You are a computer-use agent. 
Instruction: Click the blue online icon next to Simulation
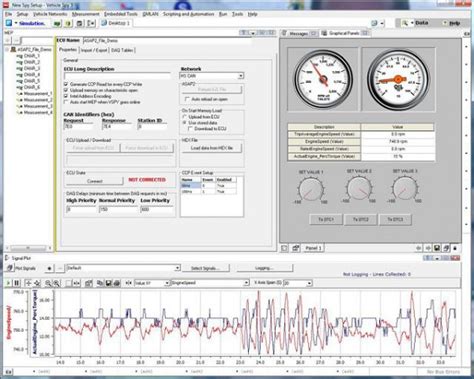tap(9, 23)
